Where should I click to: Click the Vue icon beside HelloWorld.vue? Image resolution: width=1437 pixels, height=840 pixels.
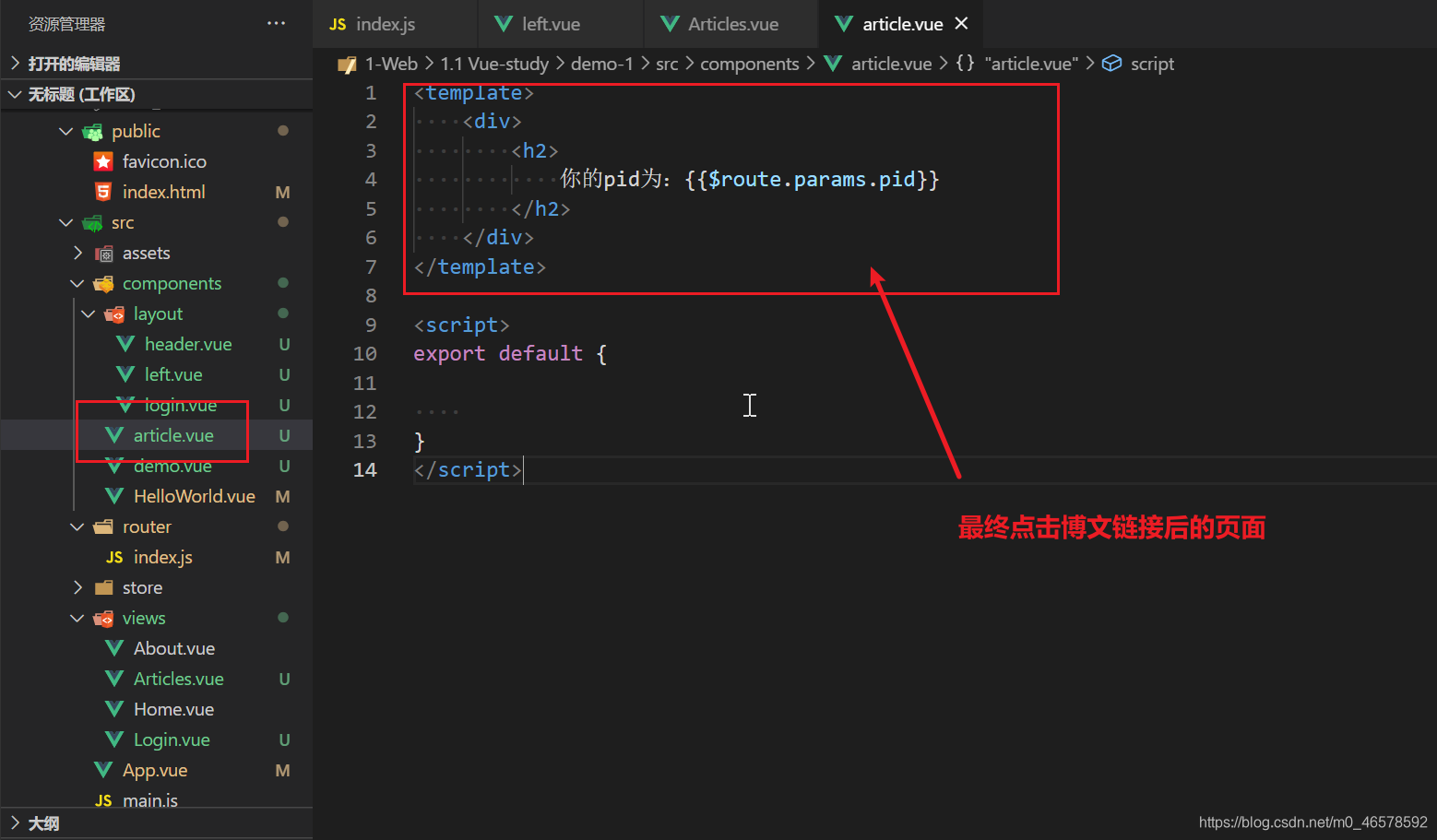(x=114, y=496)
